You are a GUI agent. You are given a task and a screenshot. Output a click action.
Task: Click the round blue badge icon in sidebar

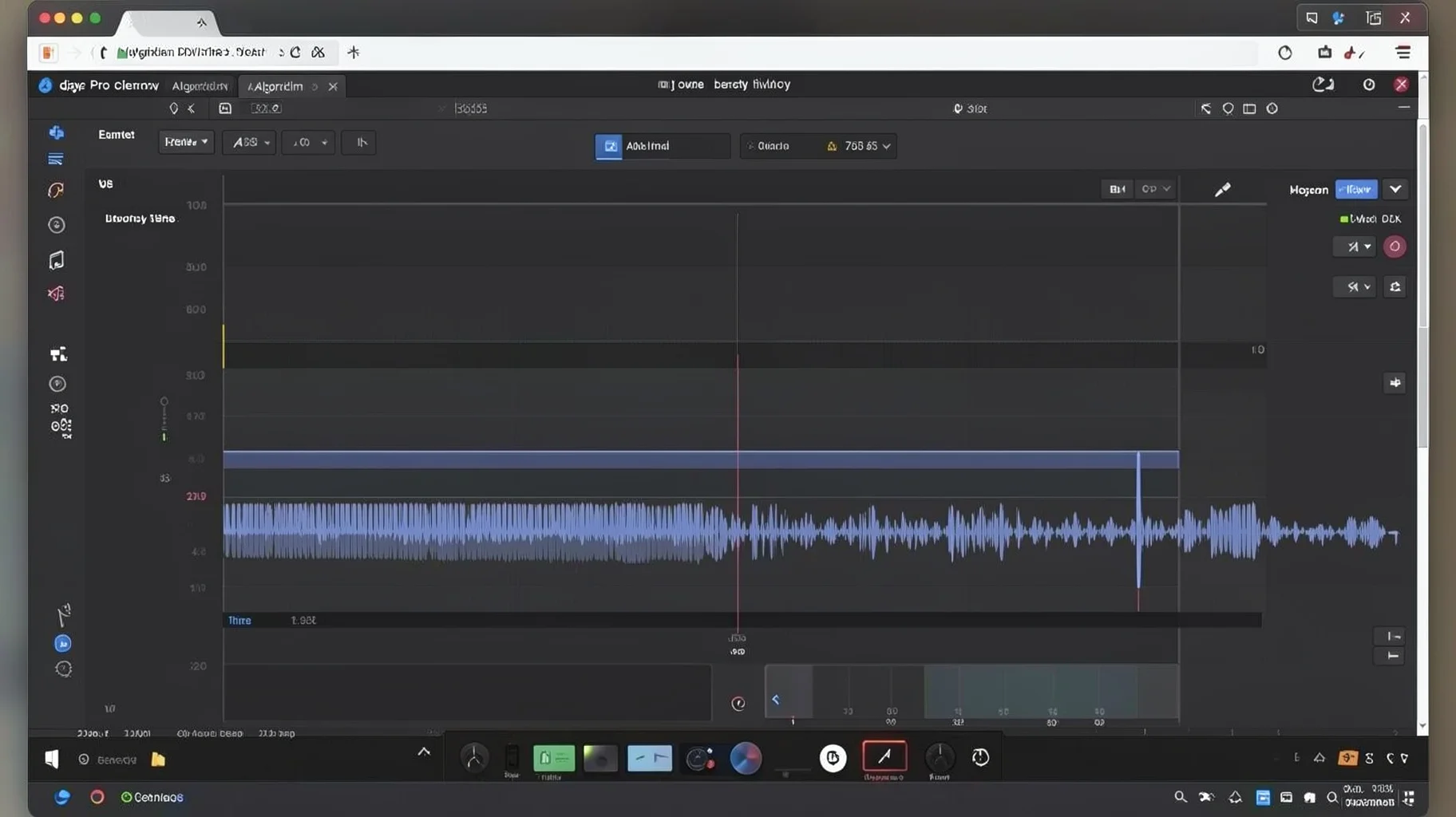click(62, 643)
